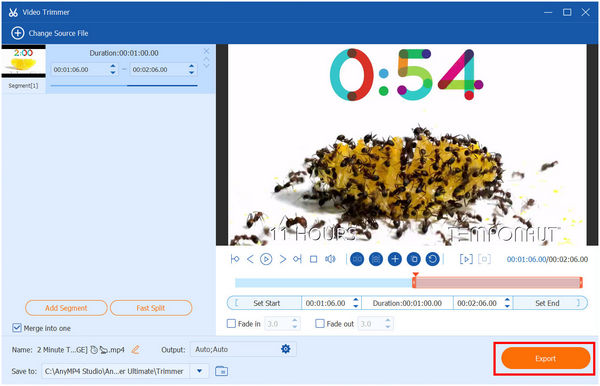Screen dimensions: 600x386
Task: Decrease the Set End time stepper
Action: (507, 306)
